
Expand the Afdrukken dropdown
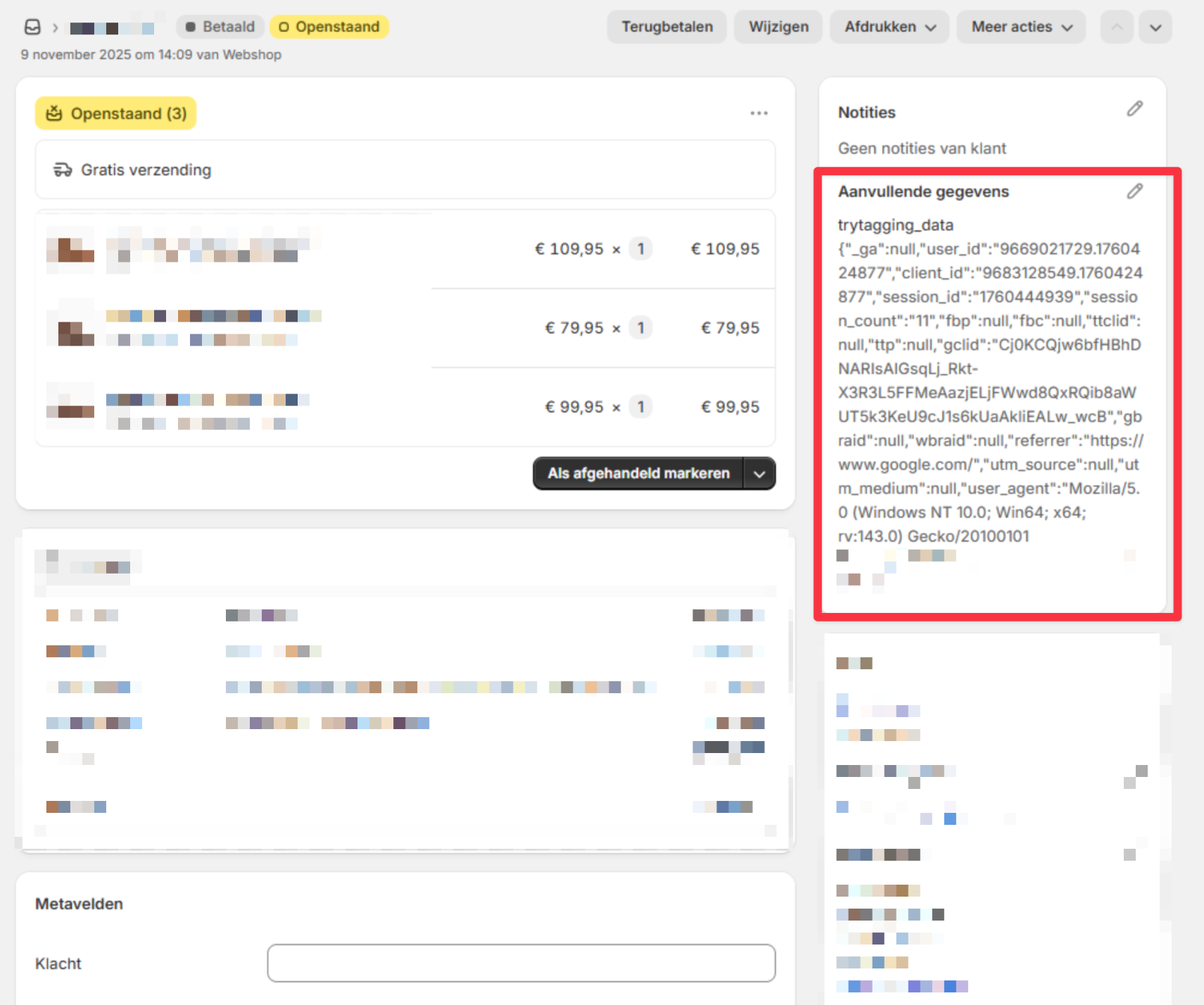[889, 27]
